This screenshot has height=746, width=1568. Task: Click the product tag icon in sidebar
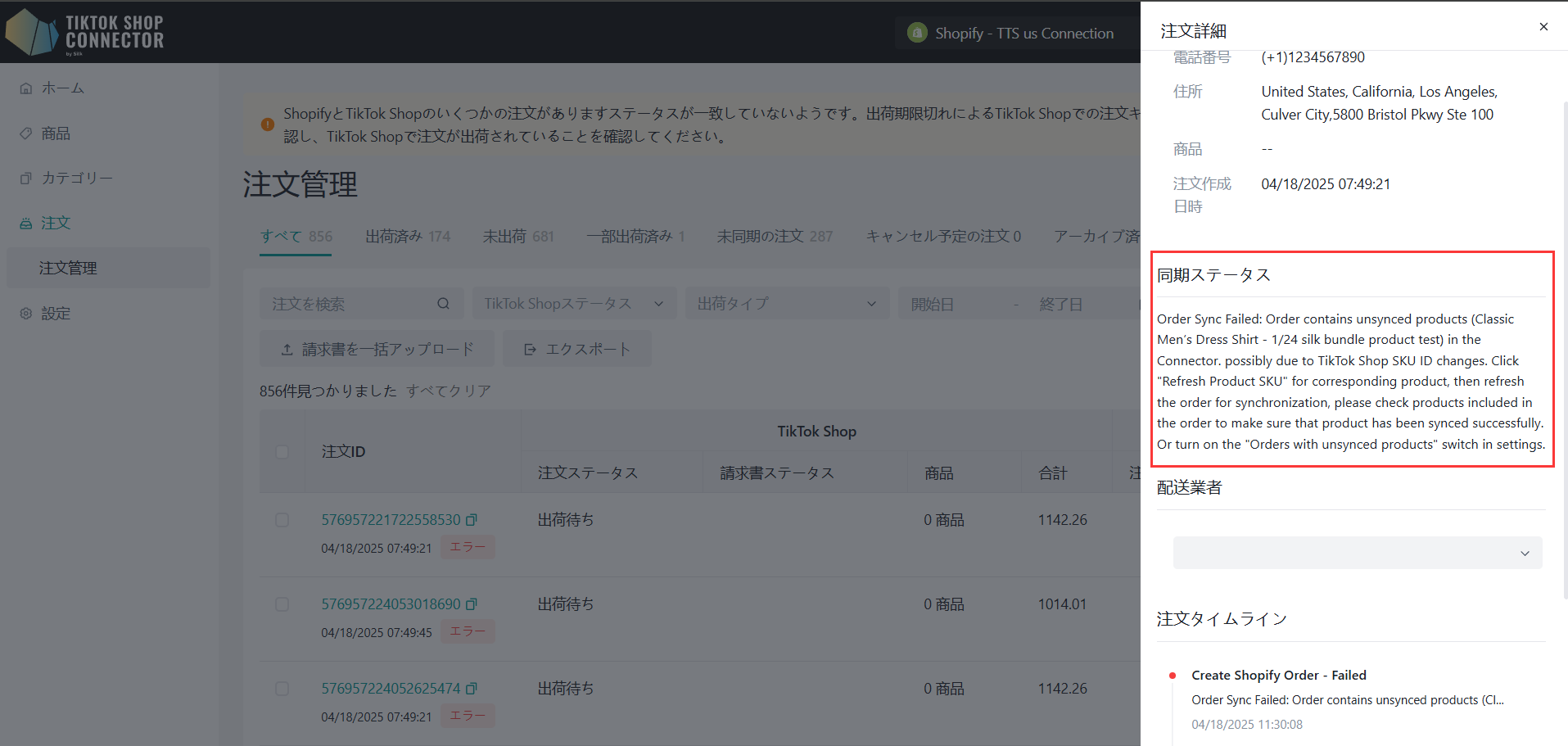(x=26, y=133)
